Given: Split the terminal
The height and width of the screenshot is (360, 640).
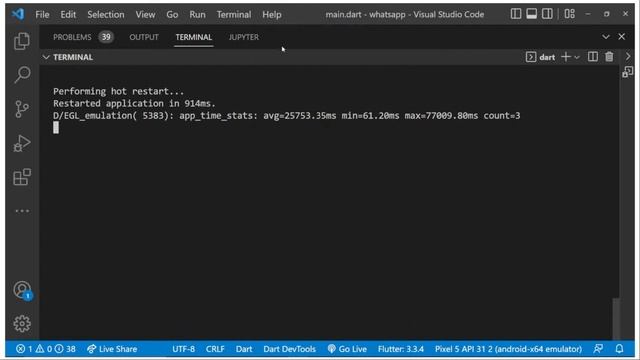Looking at the screenshot, I should pos(593,57).
